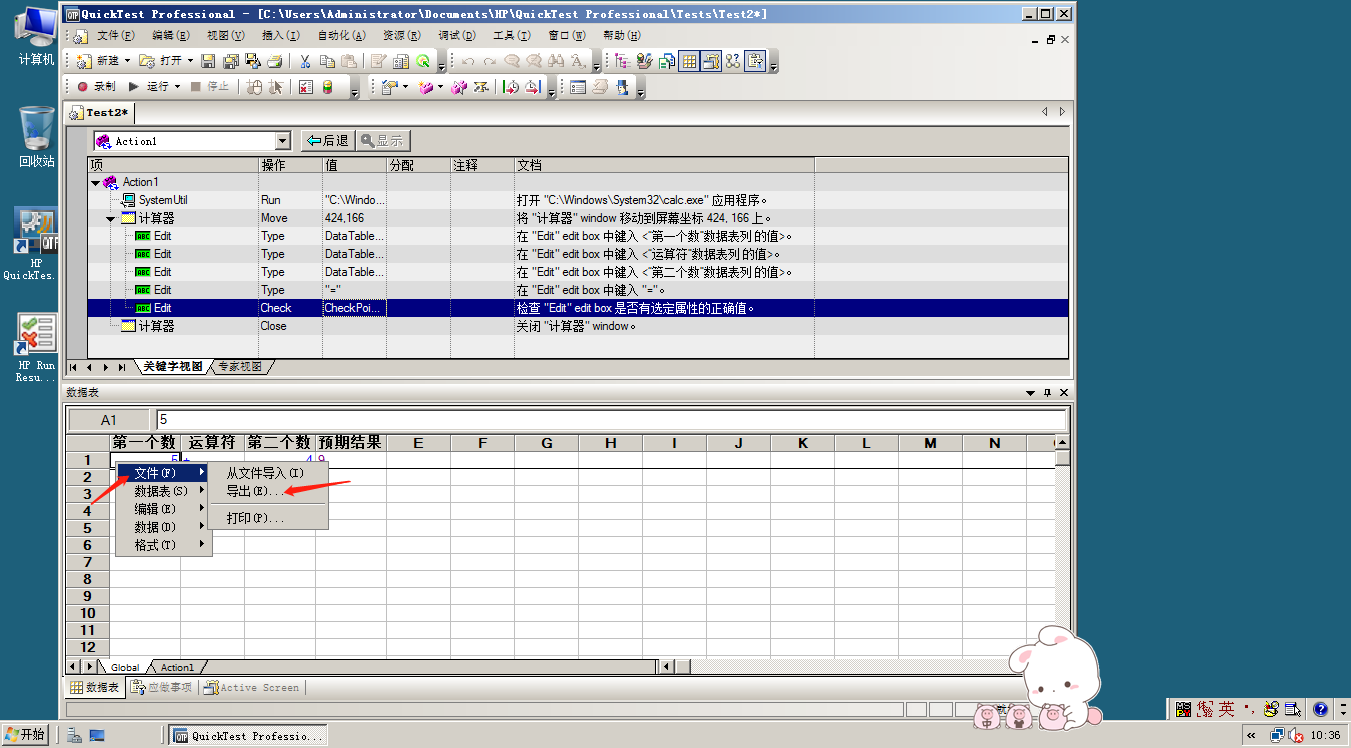This screenshot has width=1351, height=748.
Task: Open the 自动化(A) menu in menu bar
Action: click(x=342, y=35)
